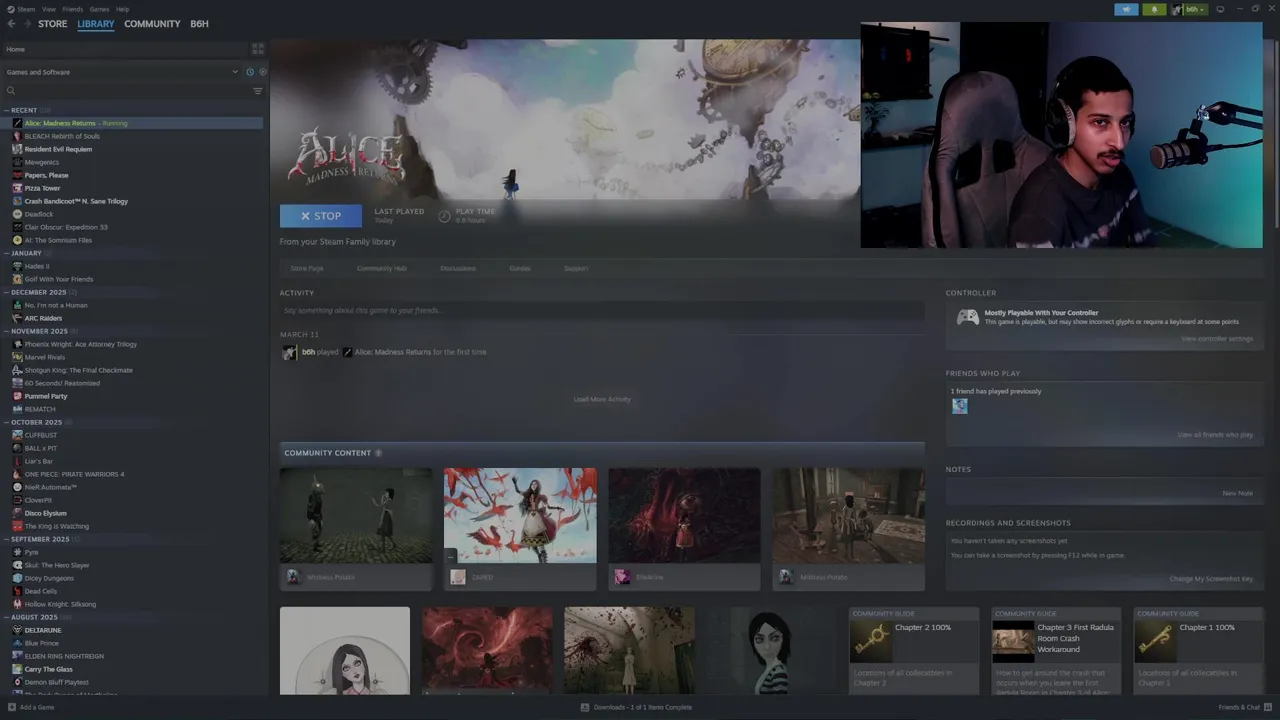Open Friends & Chat
Screen dimensions: 1280x720
[x=1243, y=707]
